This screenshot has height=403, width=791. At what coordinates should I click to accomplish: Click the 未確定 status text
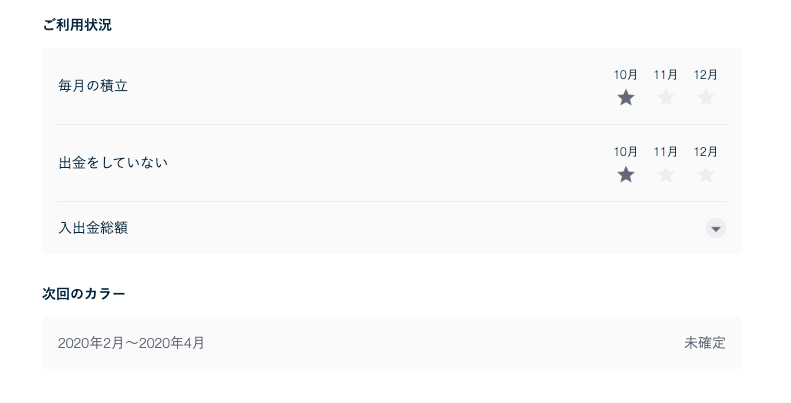[x=705, y=343]
